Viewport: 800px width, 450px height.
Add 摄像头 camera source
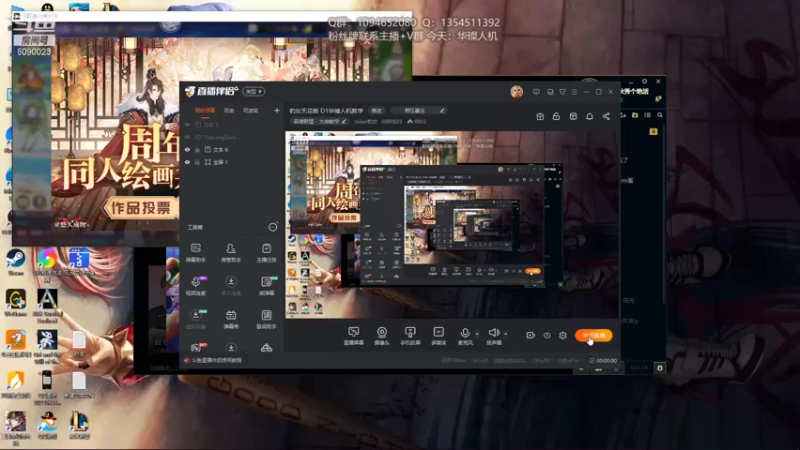pyautogui.click(x=382, y=336)
